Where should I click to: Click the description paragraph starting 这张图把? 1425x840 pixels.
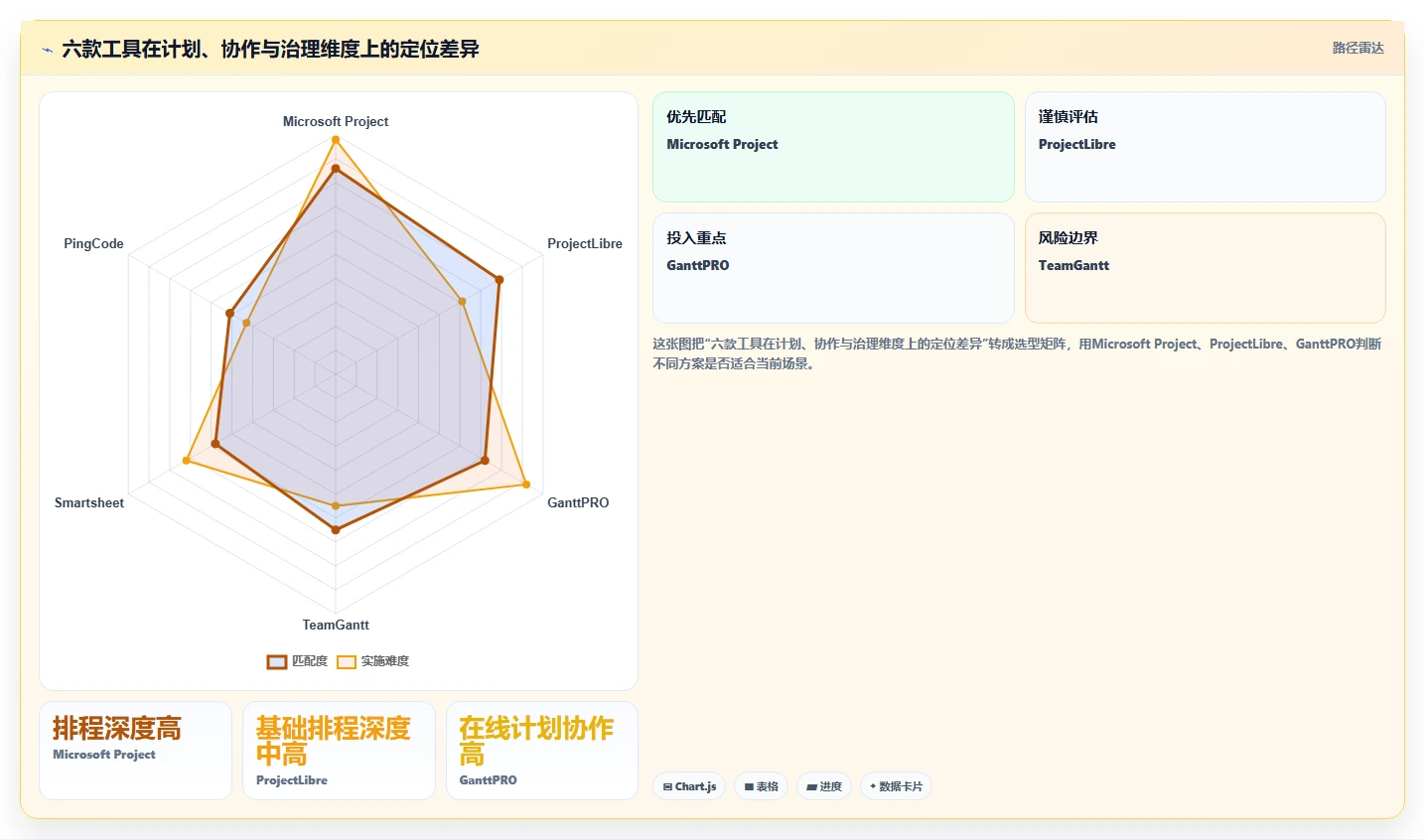pyautogui.click(x=1017, y=353)
